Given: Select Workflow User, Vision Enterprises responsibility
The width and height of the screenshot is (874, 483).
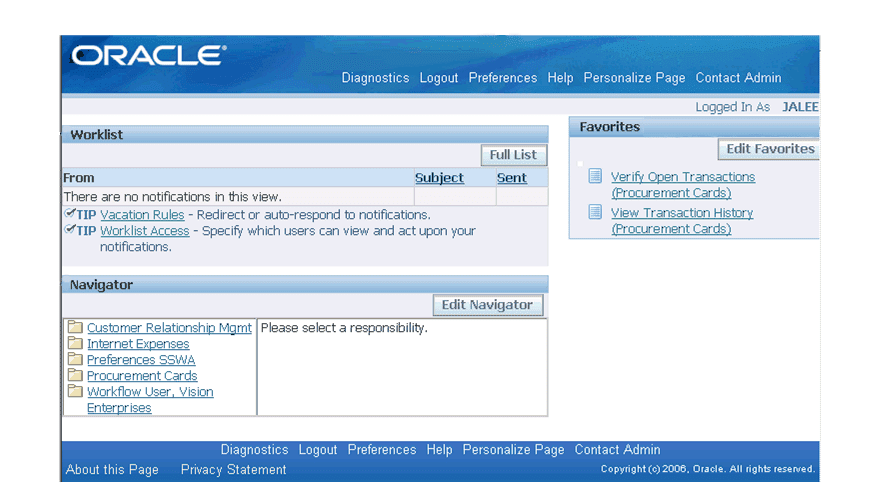Looking at the screenshot, I should [x=150, y=400].
